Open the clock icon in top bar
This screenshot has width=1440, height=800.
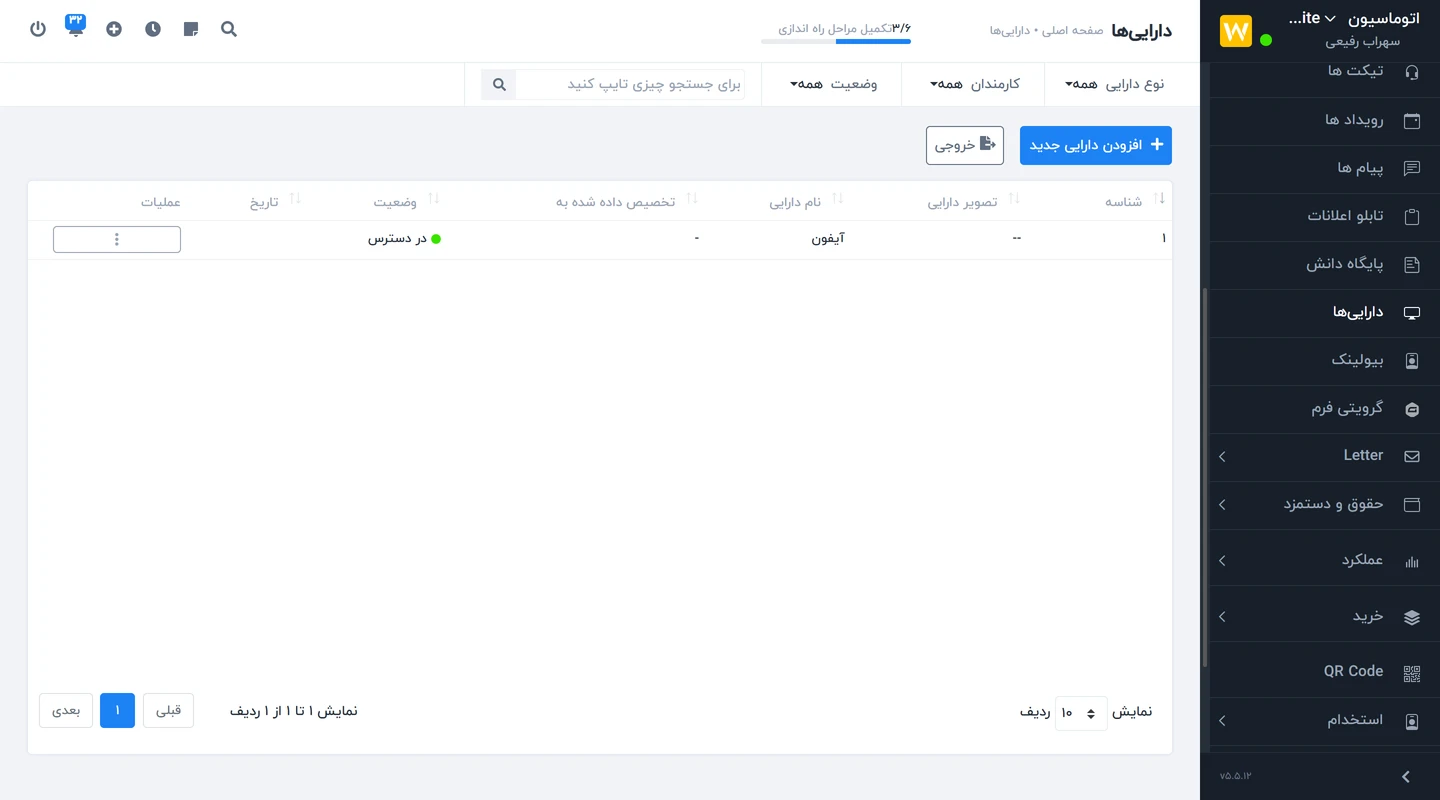[153, 29]
